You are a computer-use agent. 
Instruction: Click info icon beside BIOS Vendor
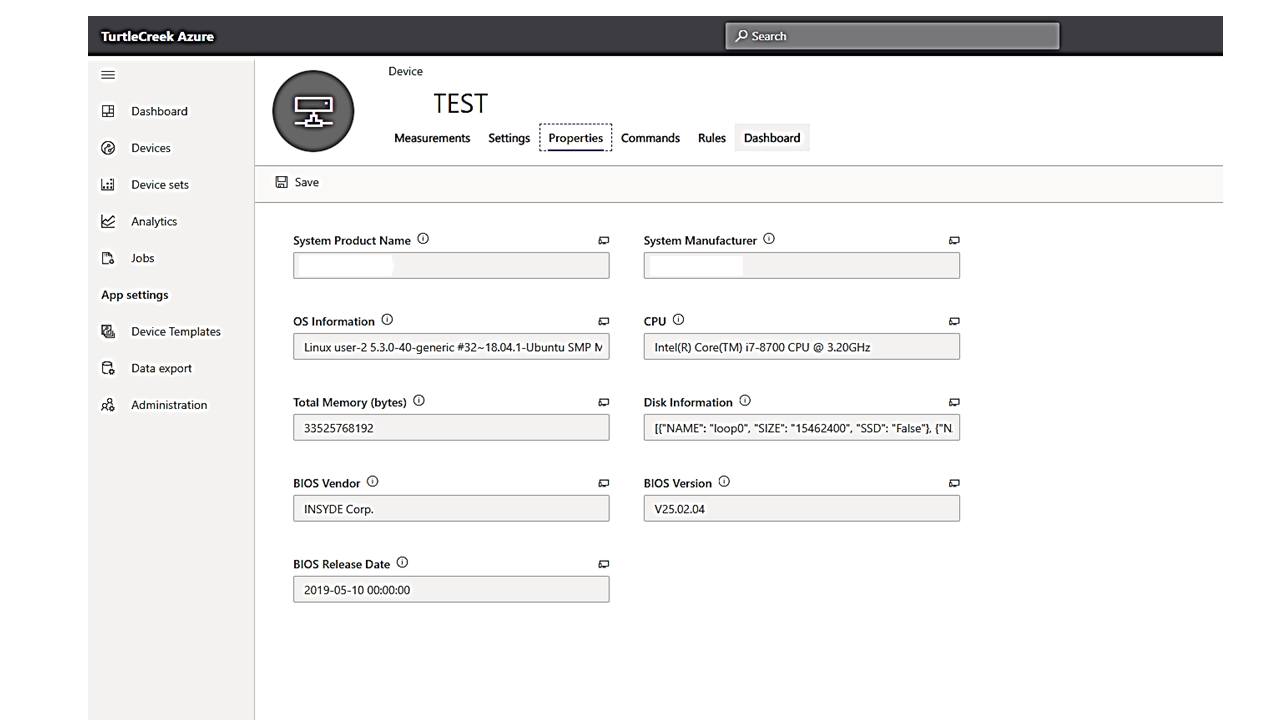coord(372,482)
